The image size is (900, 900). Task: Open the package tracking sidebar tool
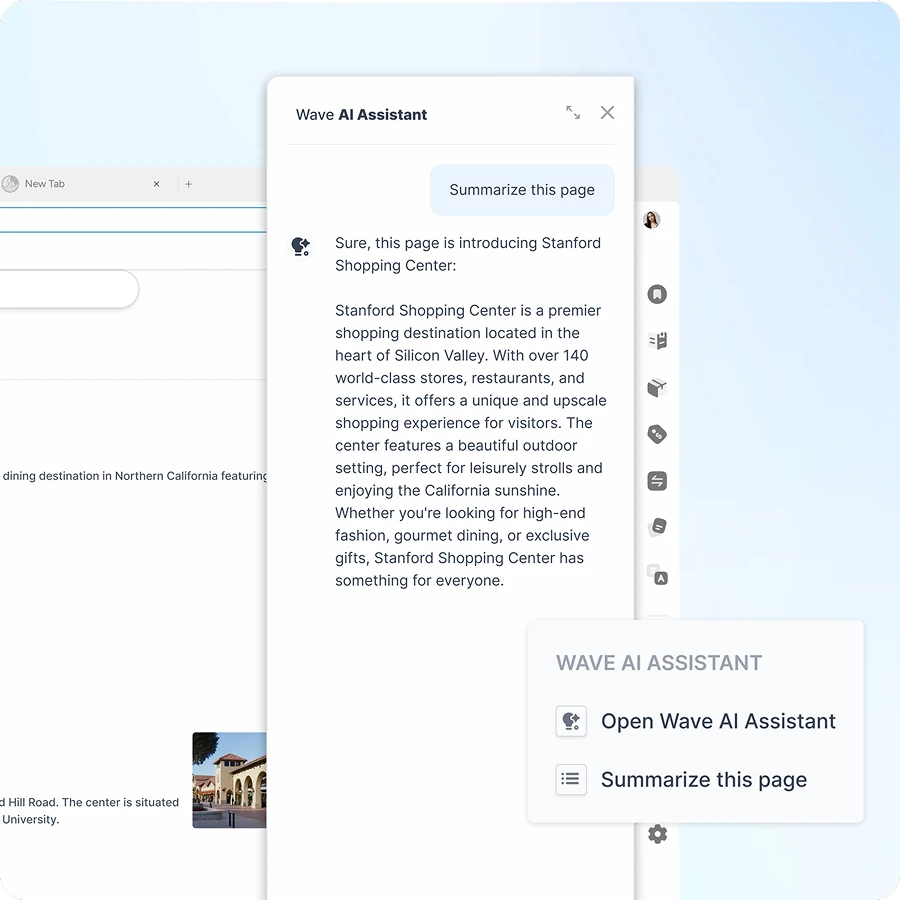[657, 387]
